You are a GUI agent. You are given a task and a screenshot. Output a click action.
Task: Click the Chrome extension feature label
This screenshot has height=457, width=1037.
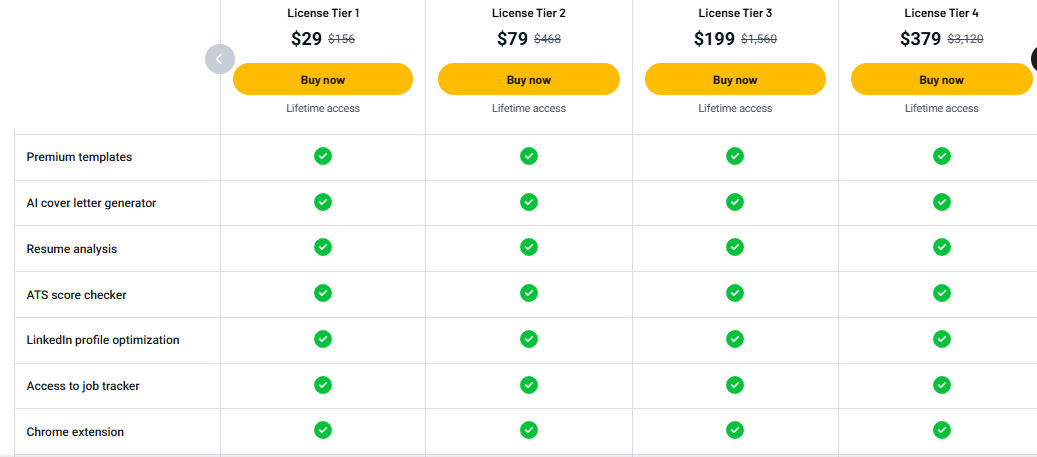pos(75,432)
